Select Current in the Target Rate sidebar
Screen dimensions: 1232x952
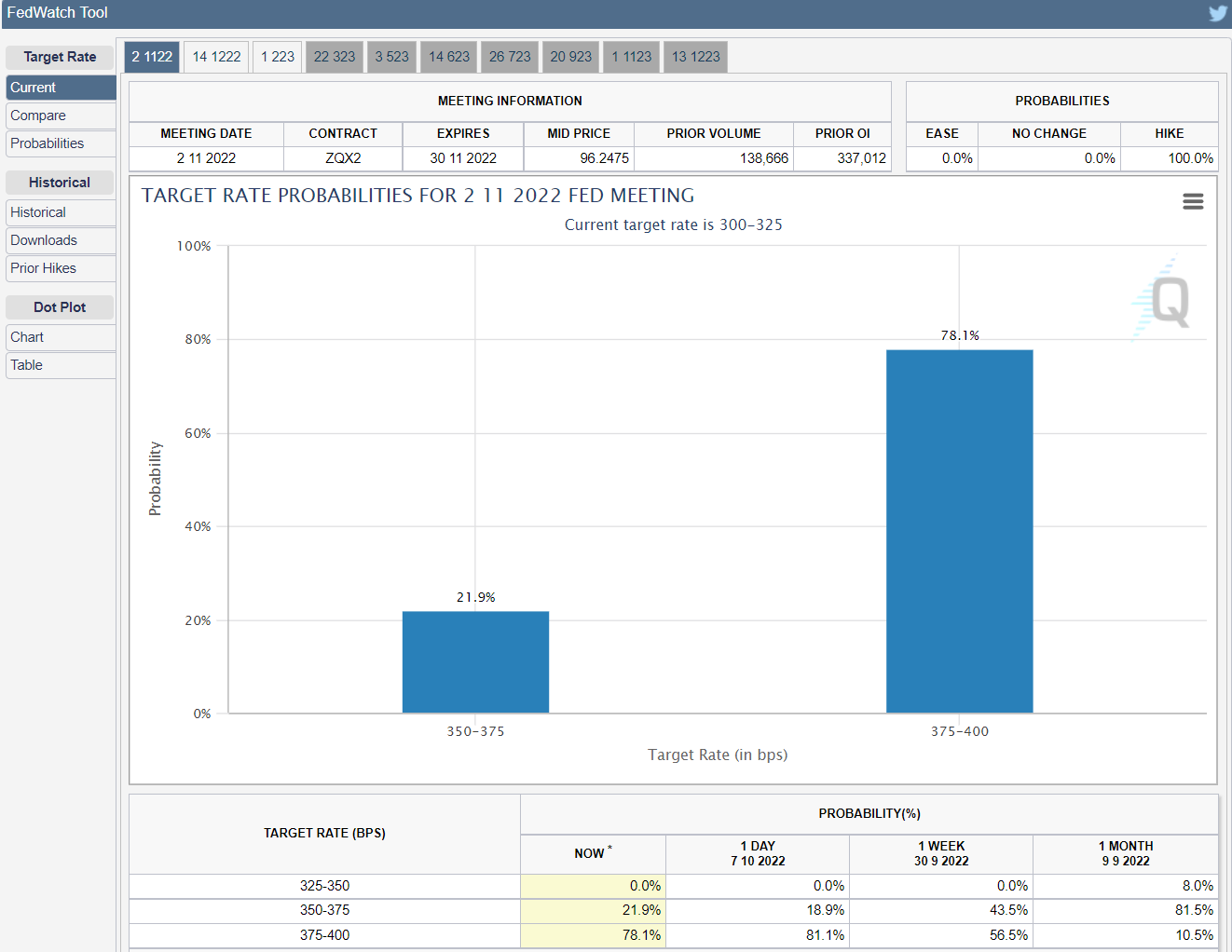[x=61, y=88]
